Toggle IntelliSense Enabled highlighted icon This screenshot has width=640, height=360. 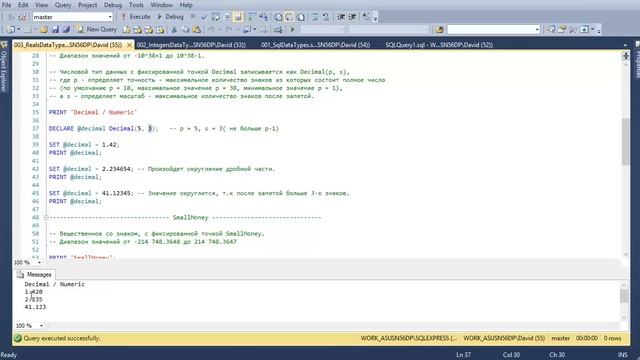click(x=238, y=17)
